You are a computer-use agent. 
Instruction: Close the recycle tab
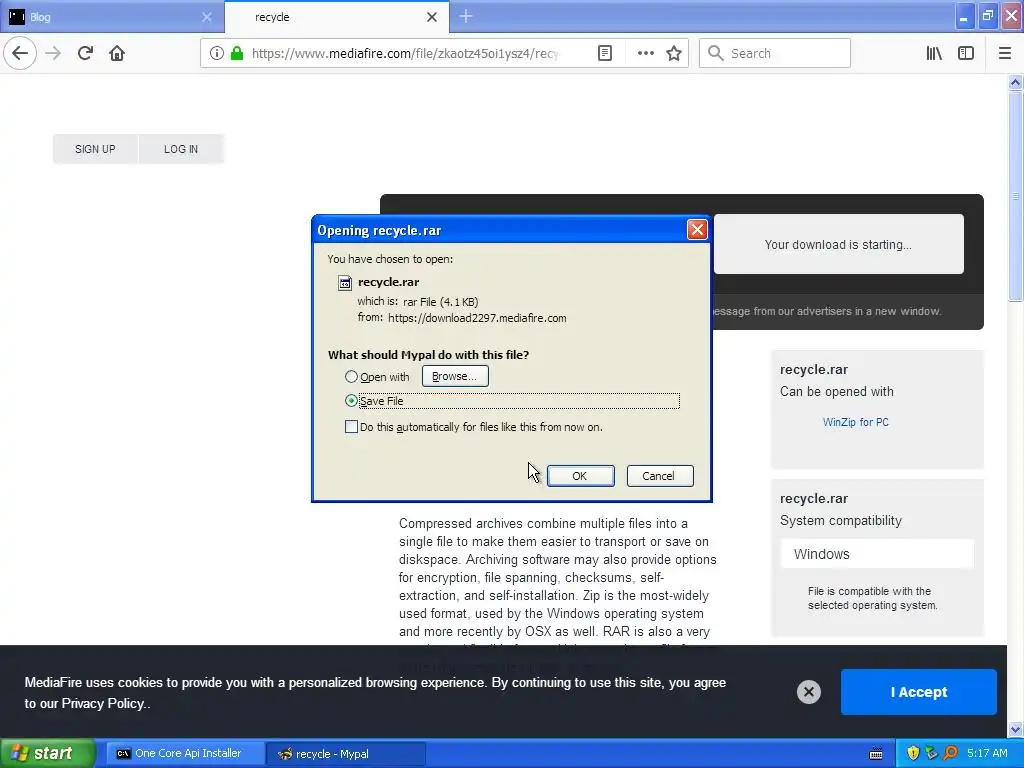[x=432, y=17]
